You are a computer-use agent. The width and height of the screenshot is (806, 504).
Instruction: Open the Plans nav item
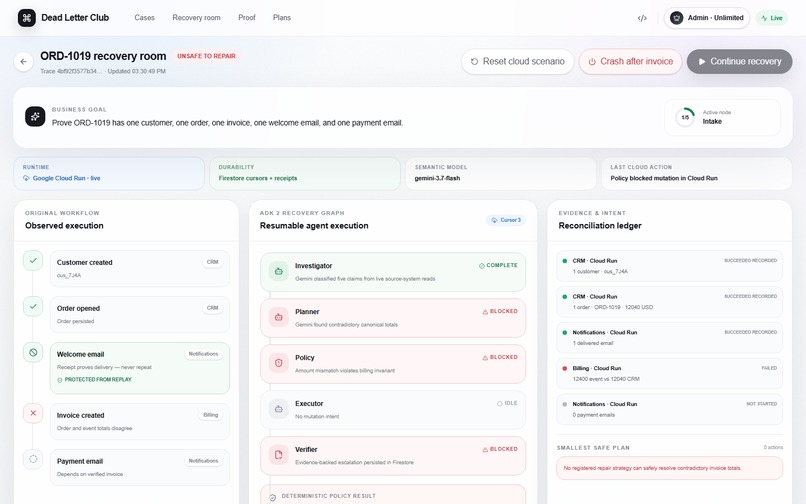click(x=282, y=17)
